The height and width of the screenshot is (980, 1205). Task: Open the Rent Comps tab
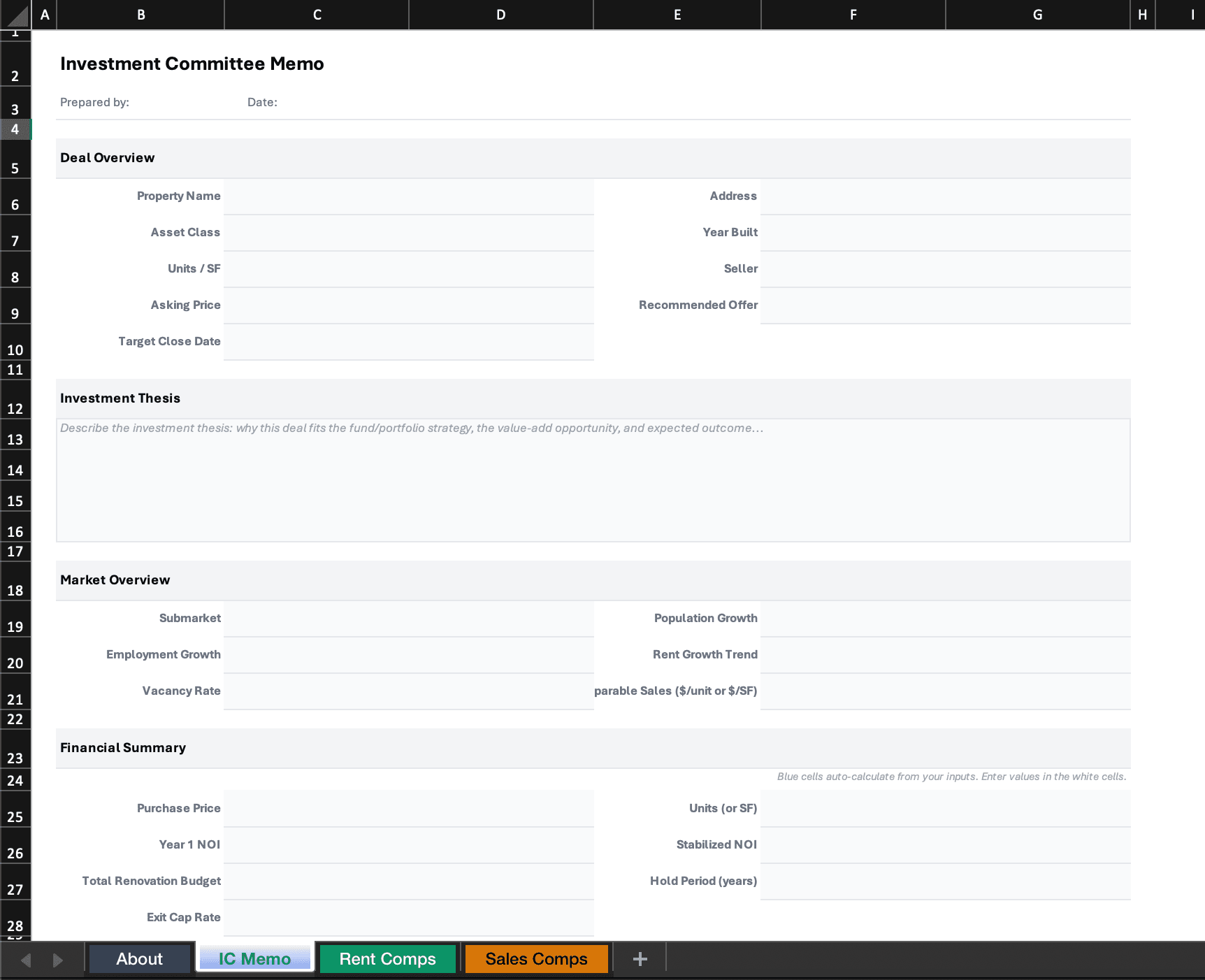click(x=387, y=958)
